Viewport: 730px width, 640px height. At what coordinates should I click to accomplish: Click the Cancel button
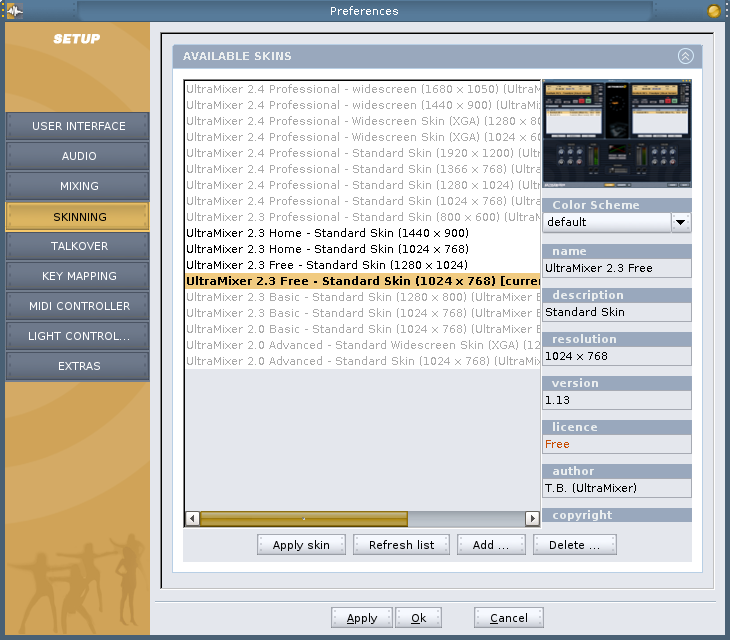click(x=508, y=618)
